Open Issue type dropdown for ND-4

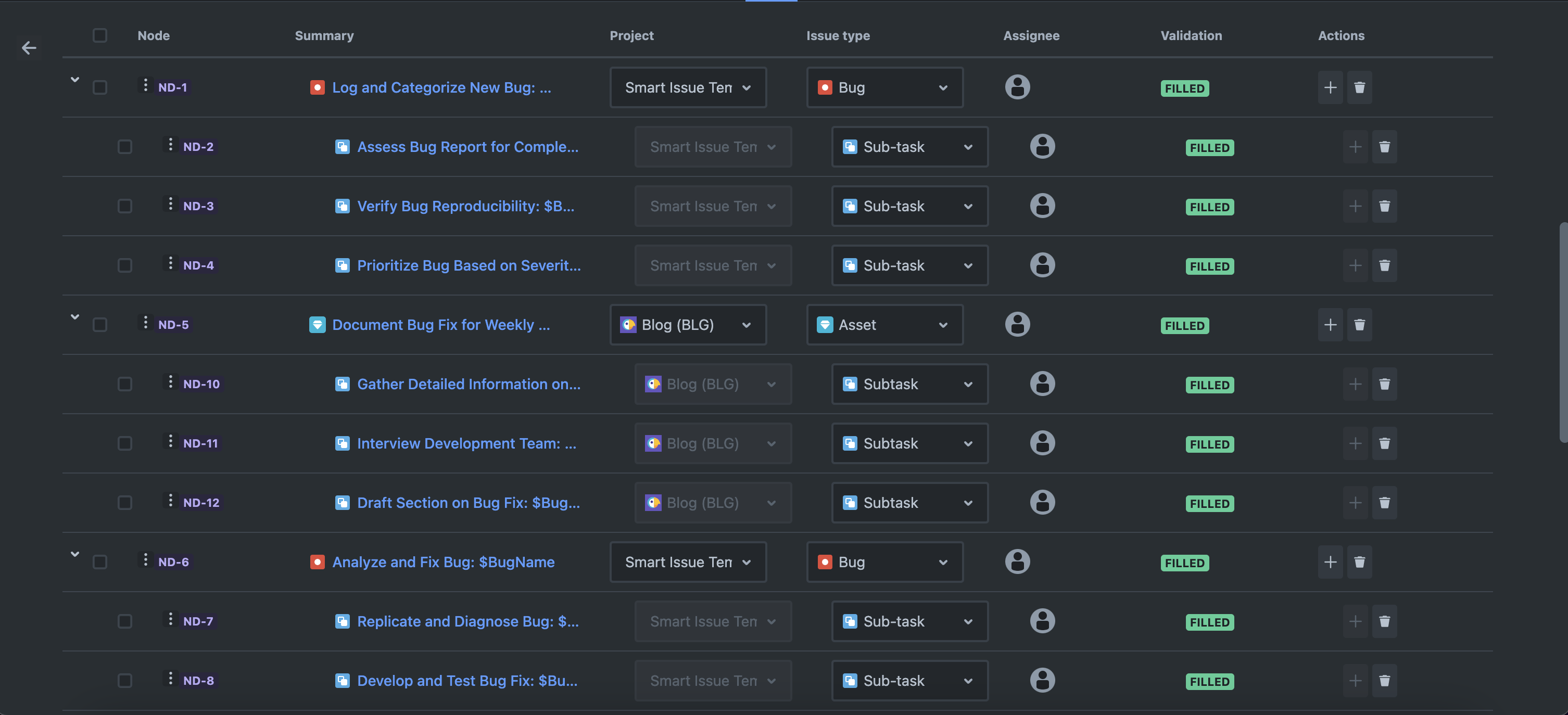[909, 266]
